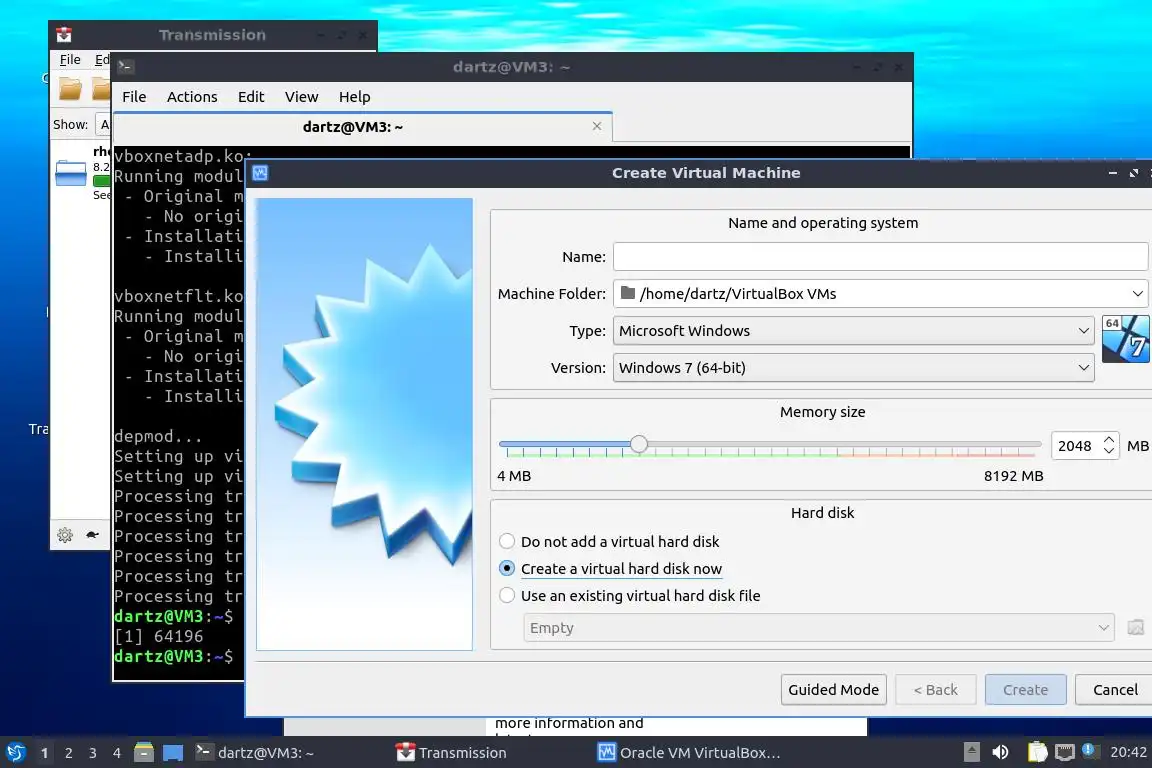This screenshot has width=1152, height=768.
Task: Click the torrent folder icon in Transmission list
Action: pos(71,173)
